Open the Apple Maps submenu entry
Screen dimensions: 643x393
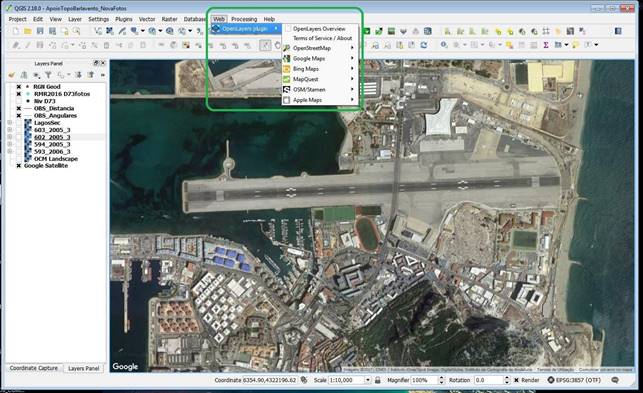click(320, 100)
